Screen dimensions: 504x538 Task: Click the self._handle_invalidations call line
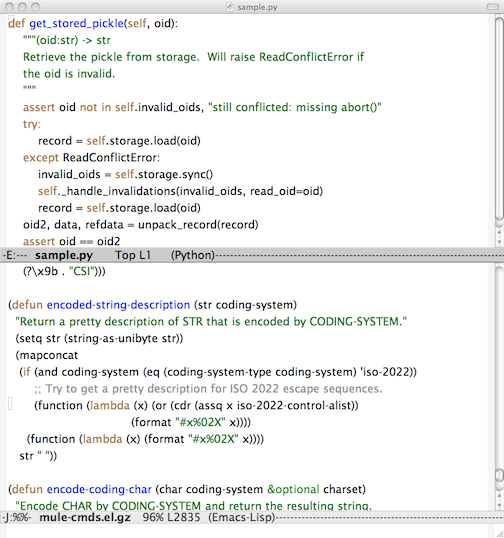[180, 191]
